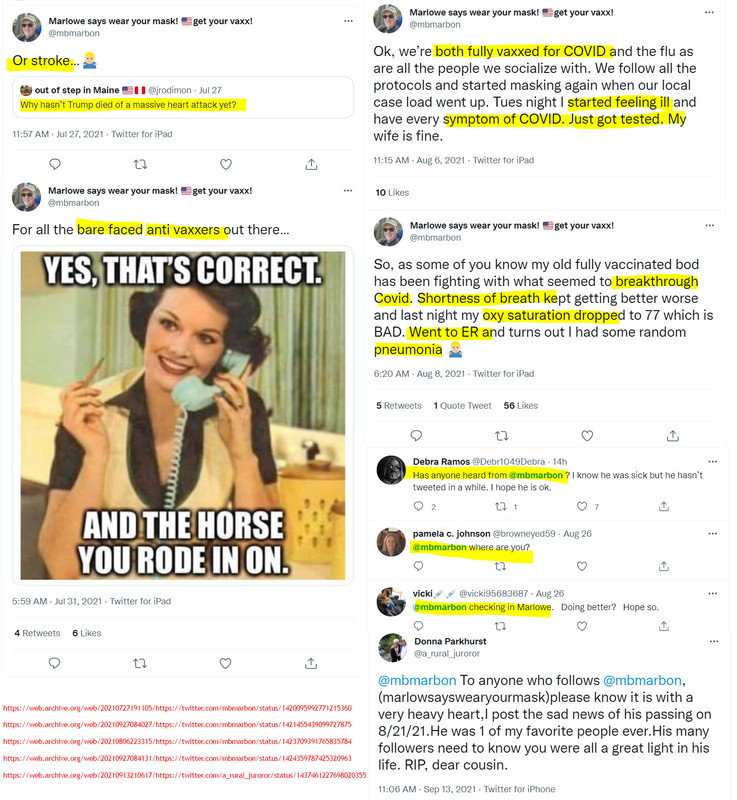
Task: Like Debra Ramos's reply
Action: point(582,506)
